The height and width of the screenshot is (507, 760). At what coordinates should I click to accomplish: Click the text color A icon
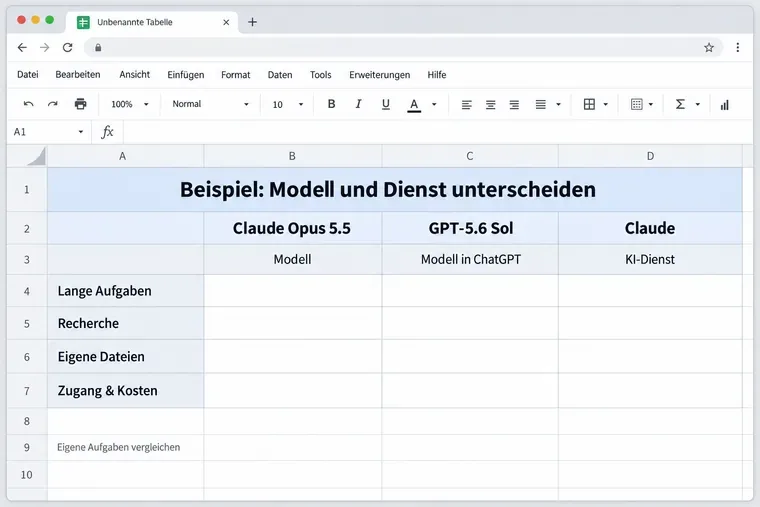414,105
